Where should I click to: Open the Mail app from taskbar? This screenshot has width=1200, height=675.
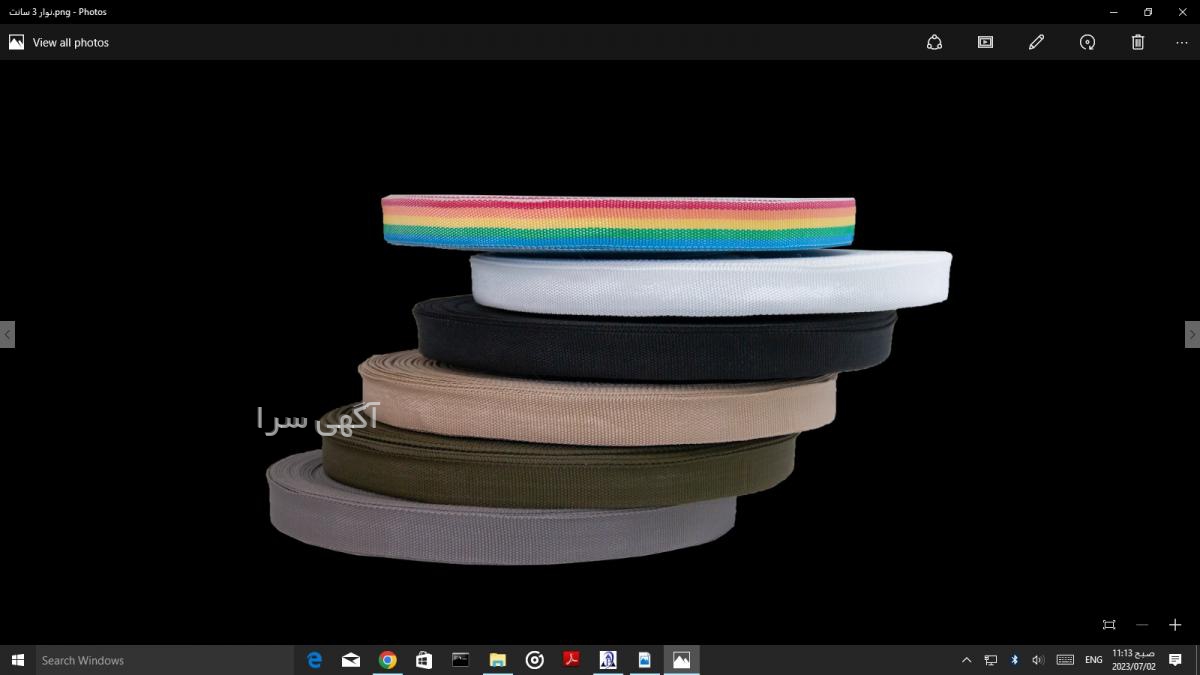(x=351, y=660)
